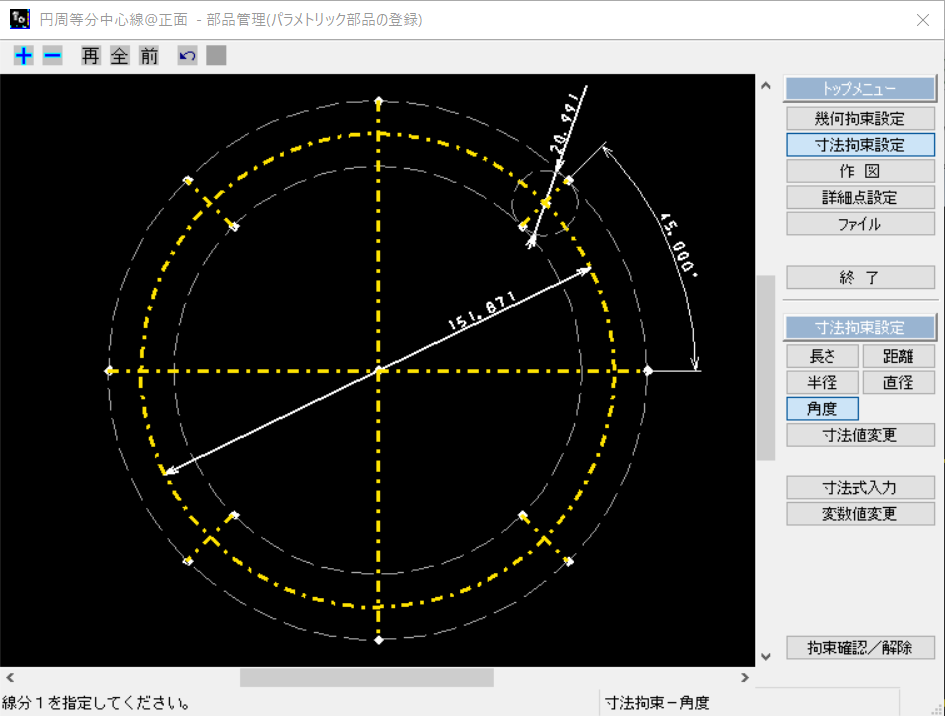Click the 20.991 dimension text

coord(567,122)
